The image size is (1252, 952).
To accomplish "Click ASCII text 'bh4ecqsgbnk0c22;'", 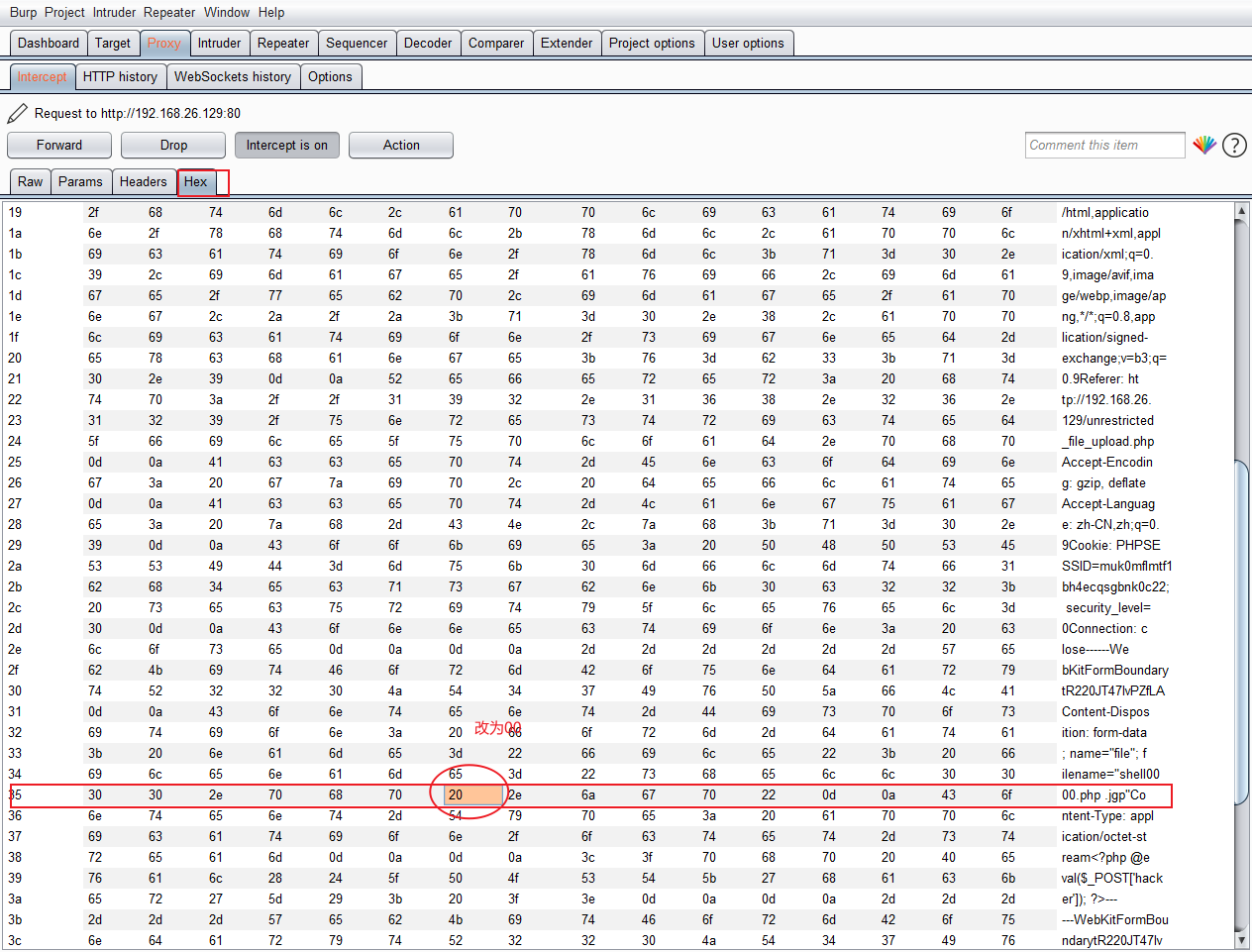I will (1115, 586).
